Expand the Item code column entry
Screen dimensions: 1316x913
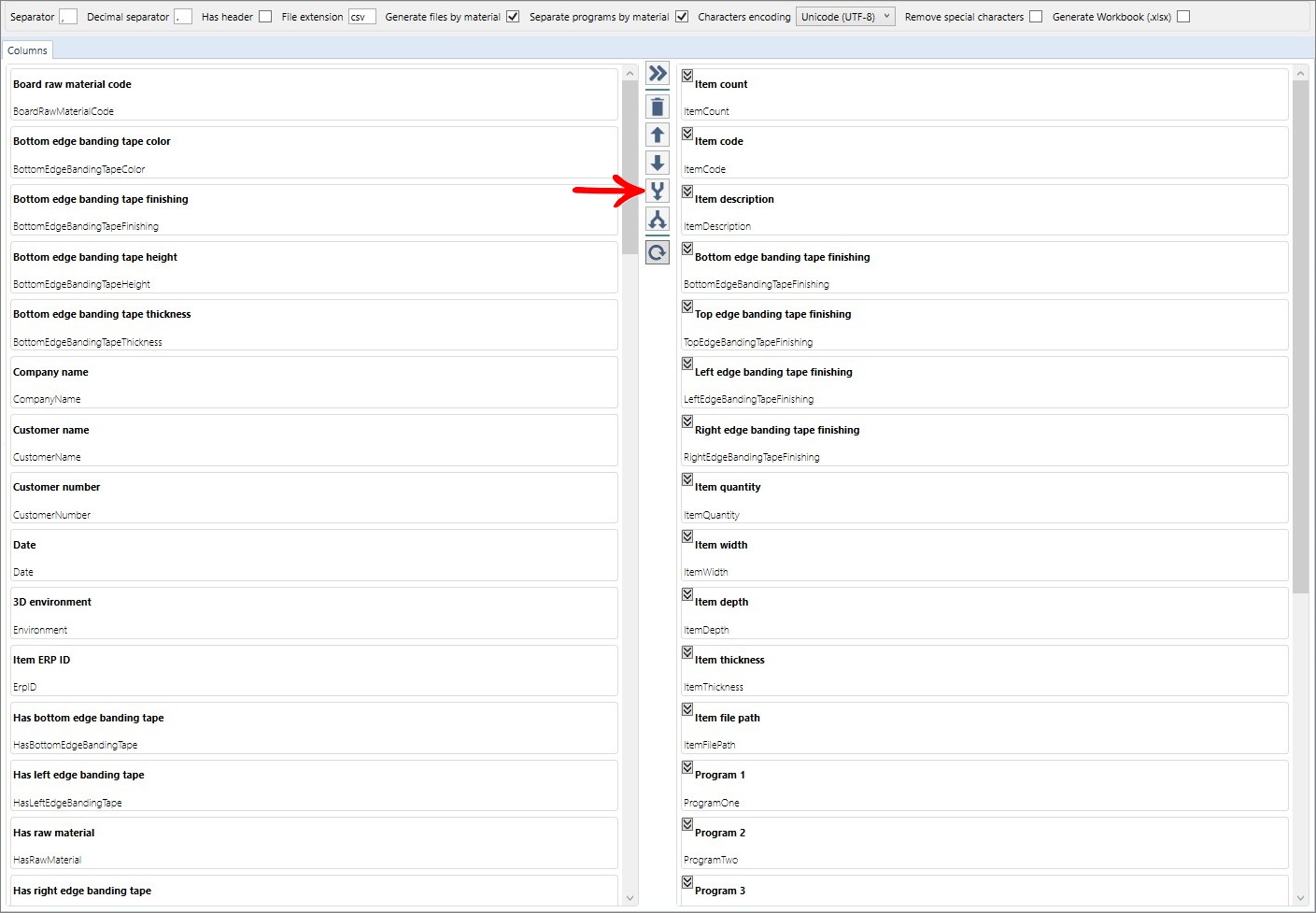pos(687,134)
